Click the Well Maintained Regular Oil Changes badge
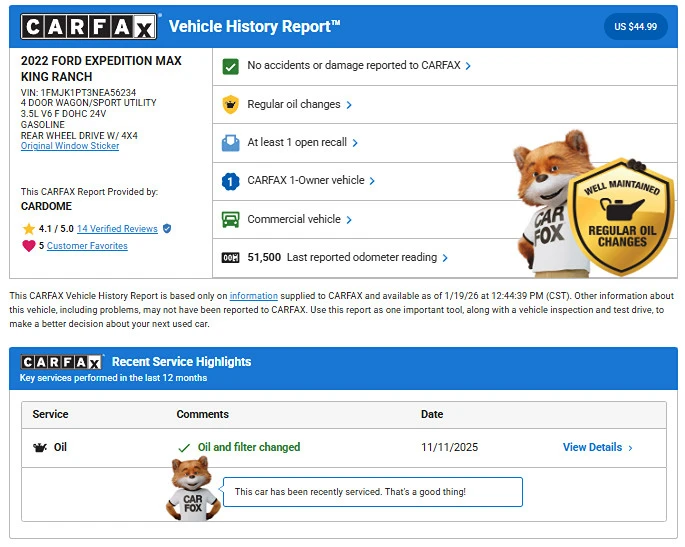This screenshot has width=685, height=547. (622, 217)
